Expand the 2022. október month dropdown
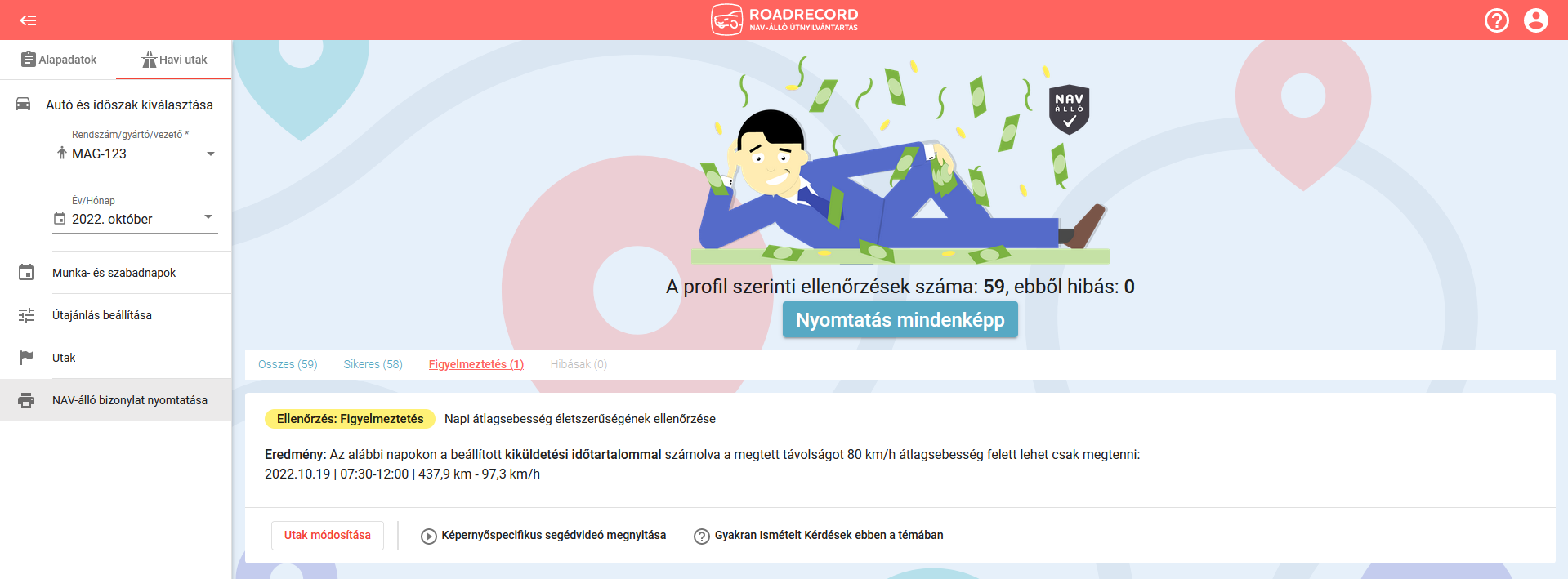 pos(135,219)
